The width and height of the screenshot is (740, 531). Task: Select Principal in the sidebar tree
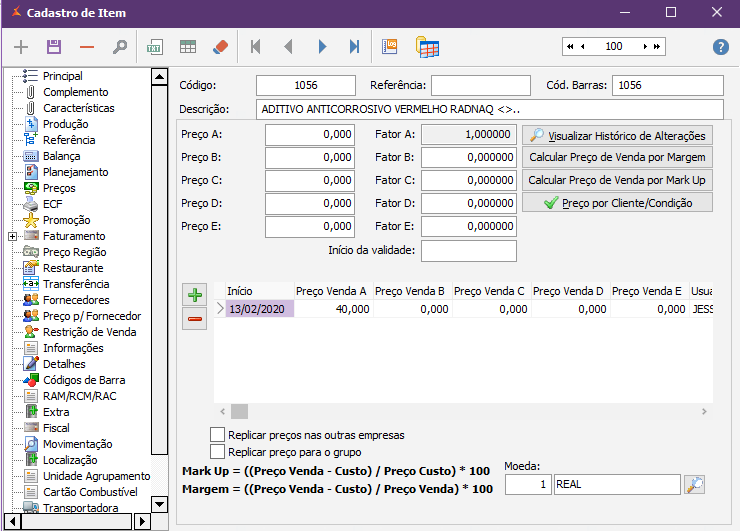pos(62,76)
